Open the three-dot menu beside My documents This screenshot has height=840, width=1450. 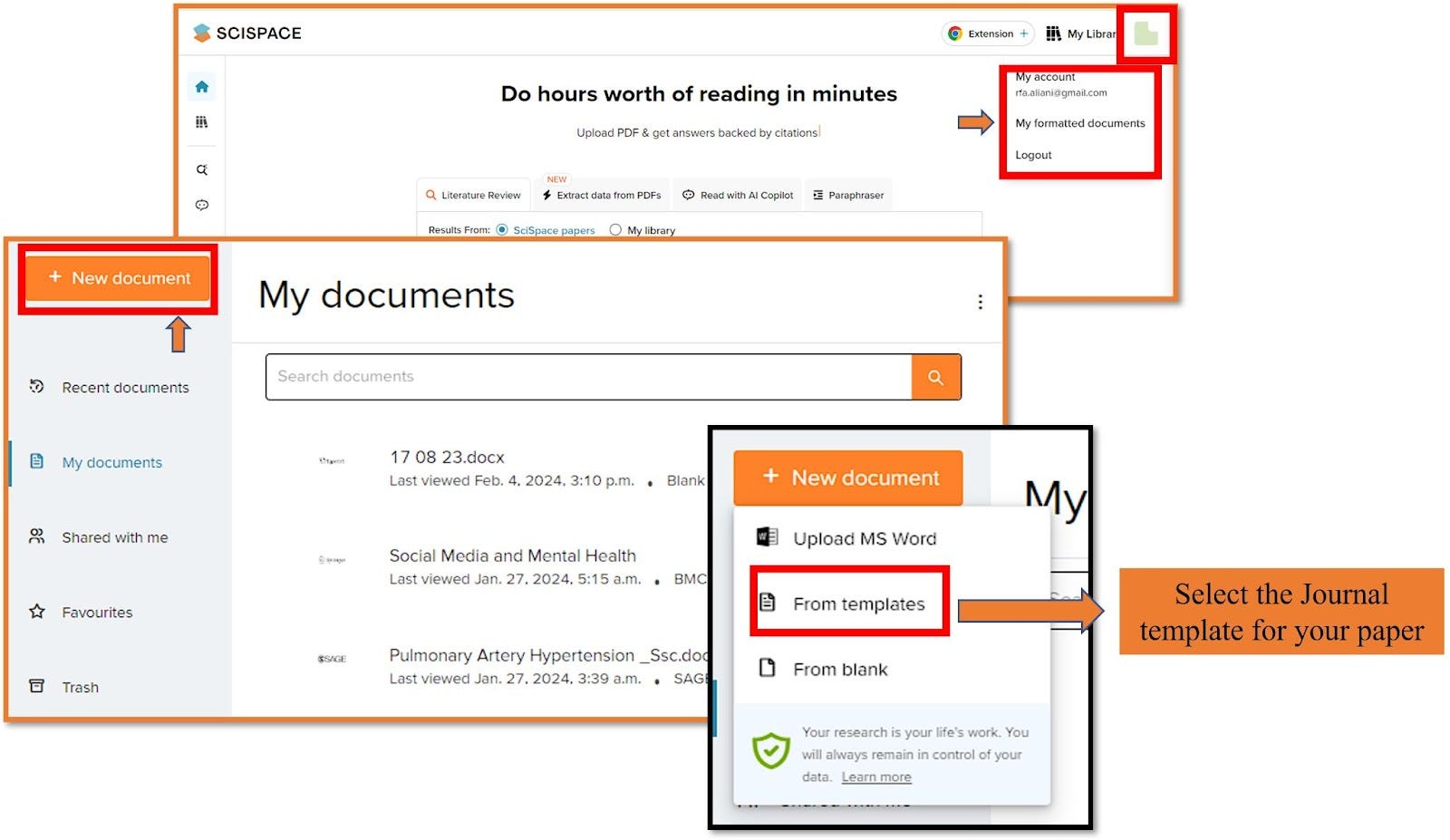[980, 302]
